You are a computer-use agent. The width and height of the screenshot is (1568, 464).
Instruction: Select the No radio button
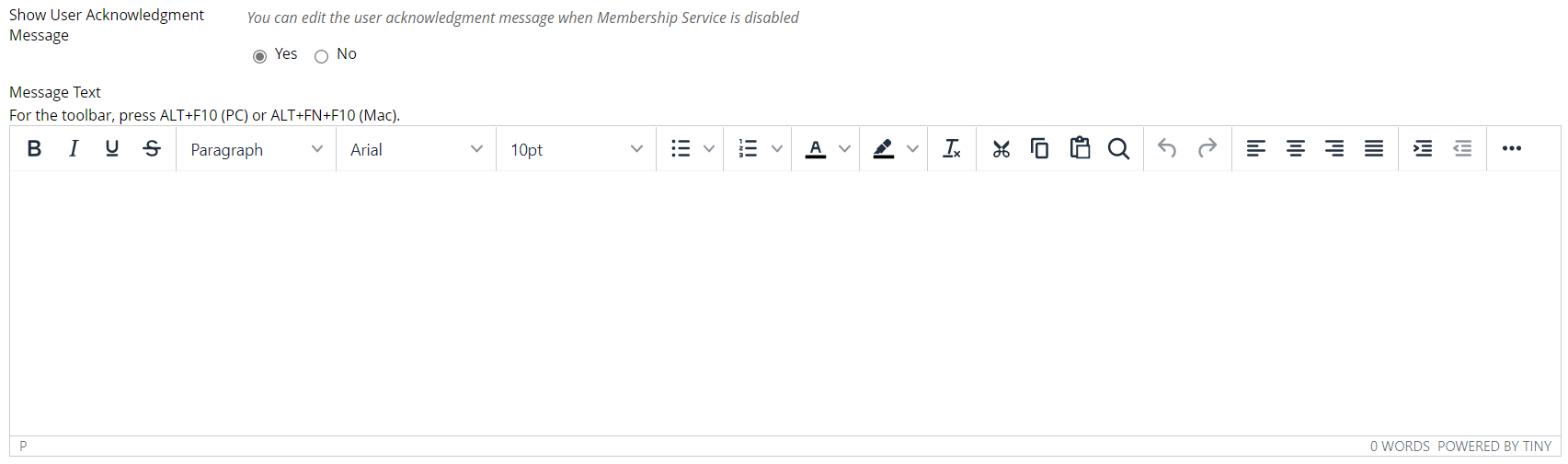[x=321, y=57]
